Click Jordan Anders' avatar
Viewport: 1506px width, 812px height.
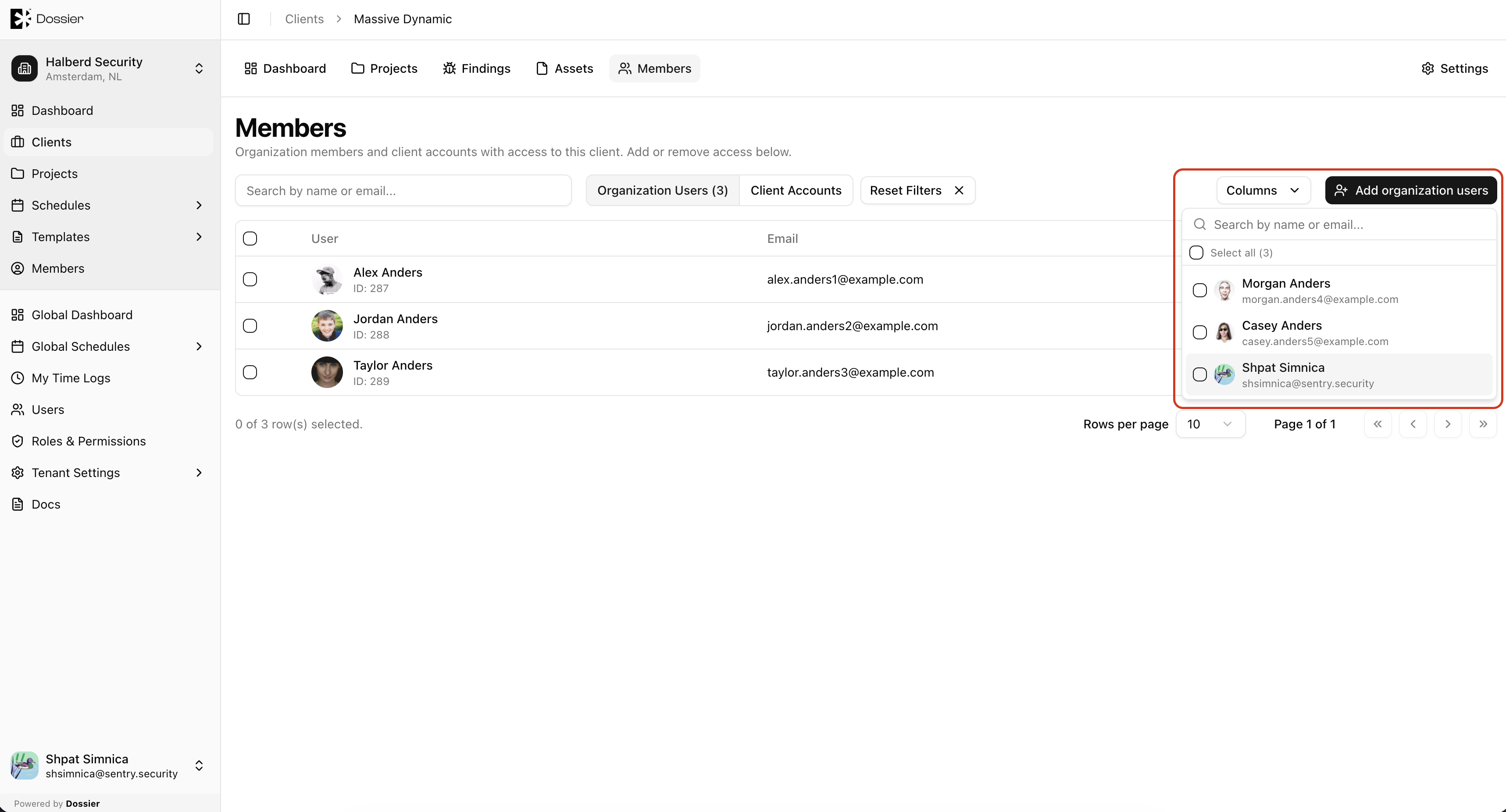(327, 326)
